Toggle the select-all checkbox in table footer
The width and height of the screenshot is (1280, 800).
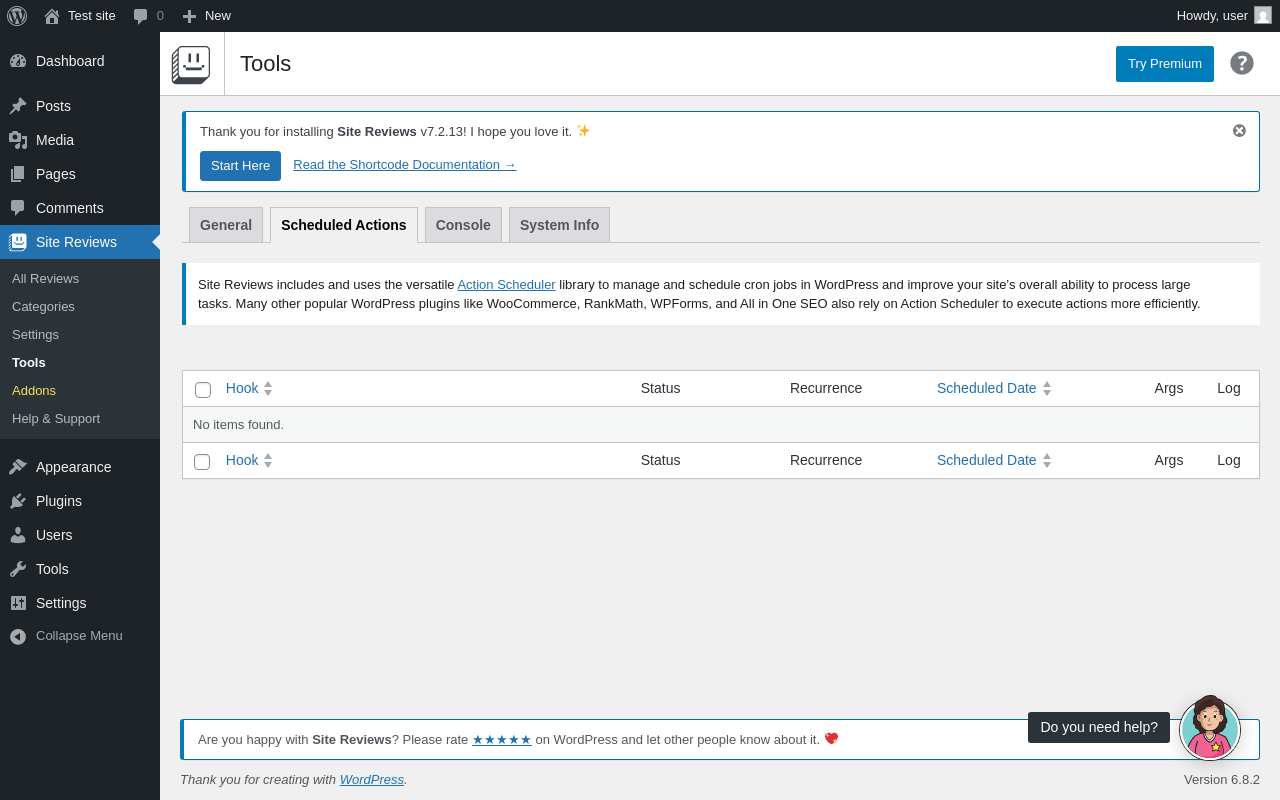(202, 462)
